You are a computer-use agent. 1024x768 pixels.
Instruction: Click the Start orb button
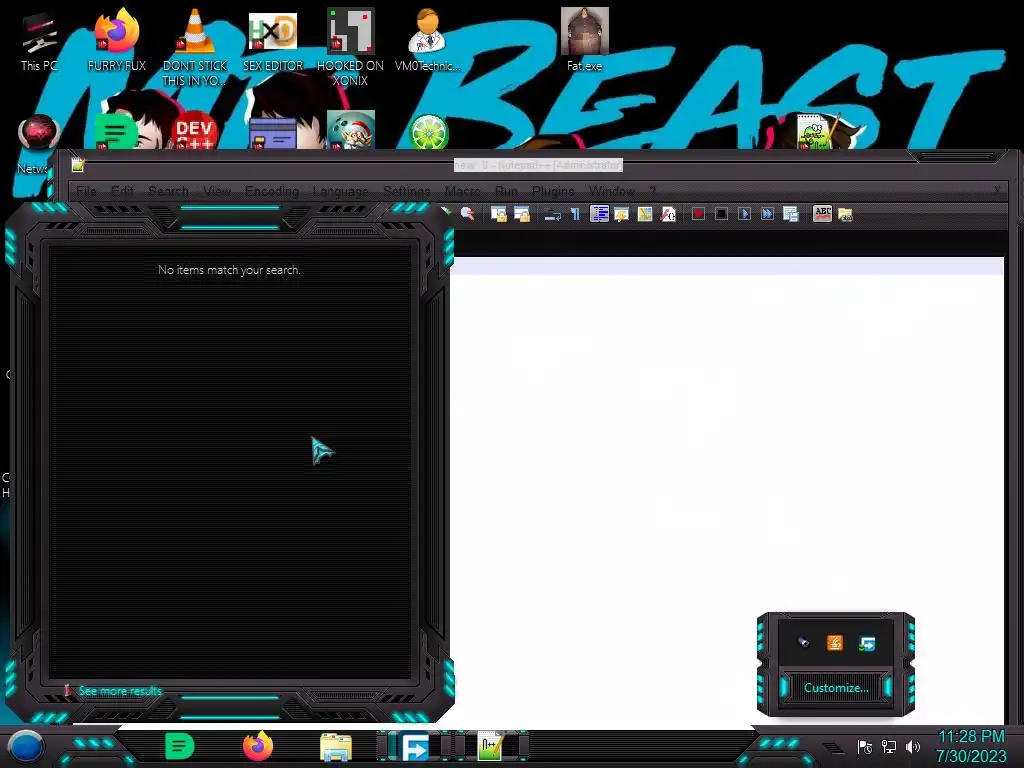point(26,748)
